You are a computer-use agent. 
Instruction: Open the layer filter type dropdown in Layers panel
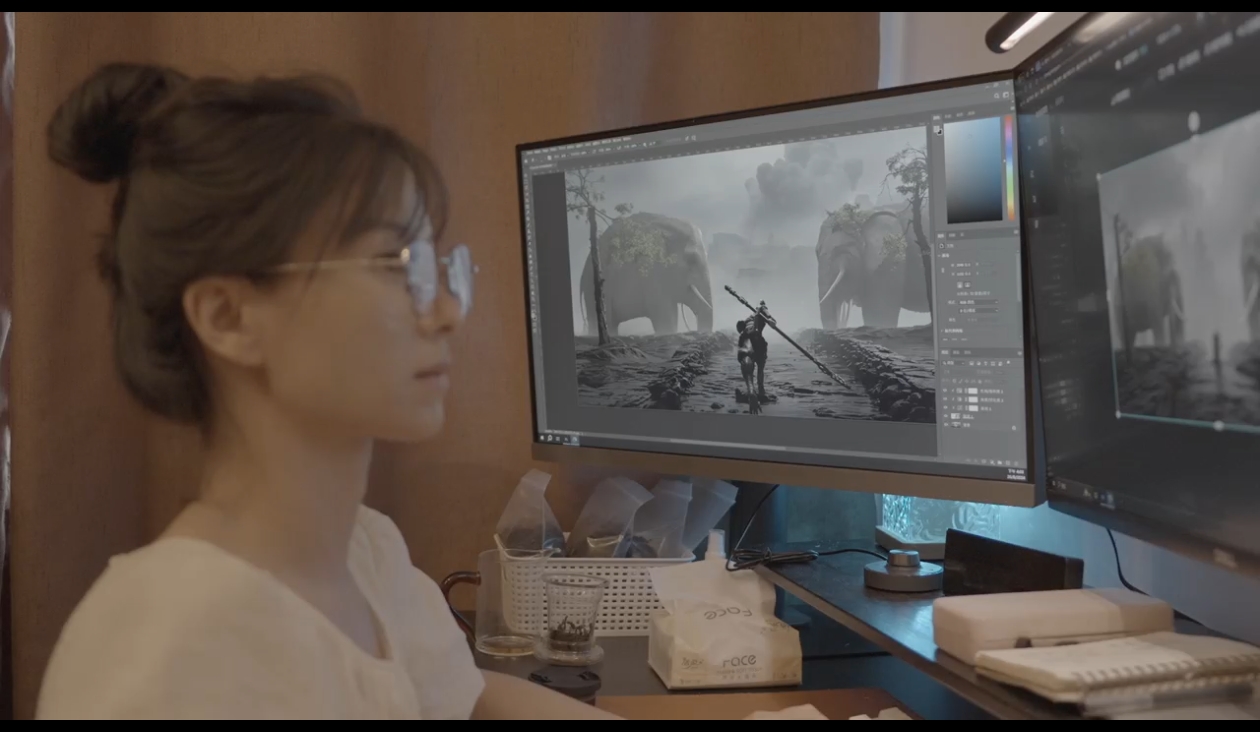tap(953, 363)
